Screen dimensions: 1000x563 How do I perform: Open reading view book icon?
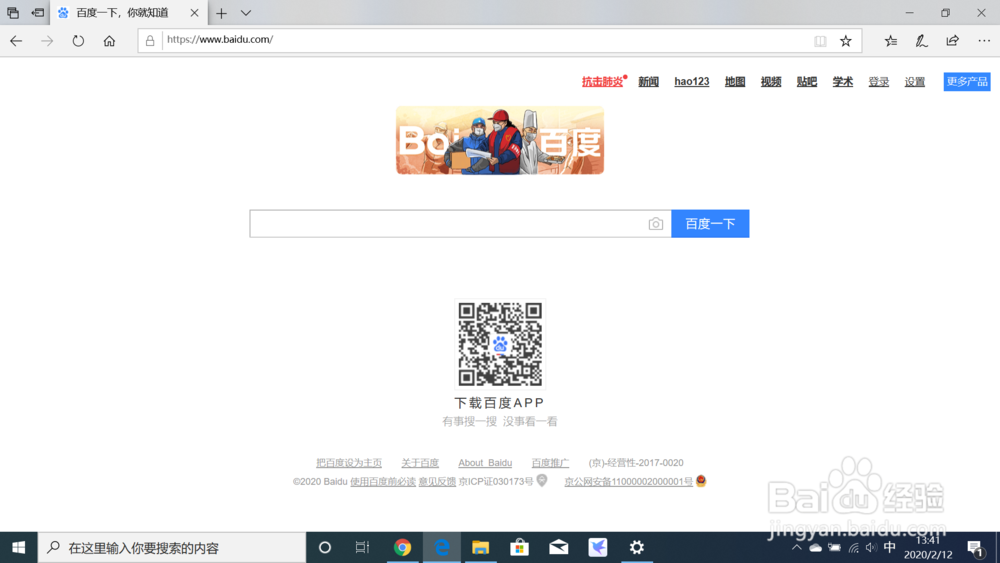tap(820, 41)
